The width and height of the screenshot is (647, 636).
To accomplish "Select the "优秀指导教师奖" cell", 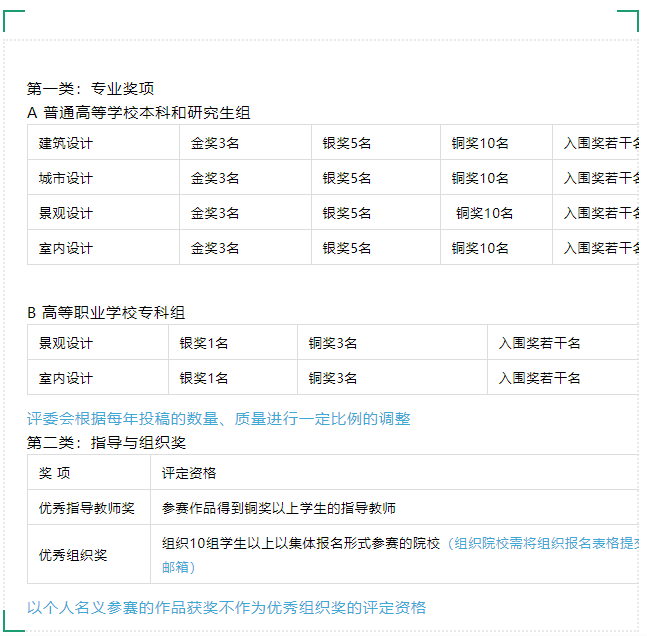I will click(x=87, y=508).
